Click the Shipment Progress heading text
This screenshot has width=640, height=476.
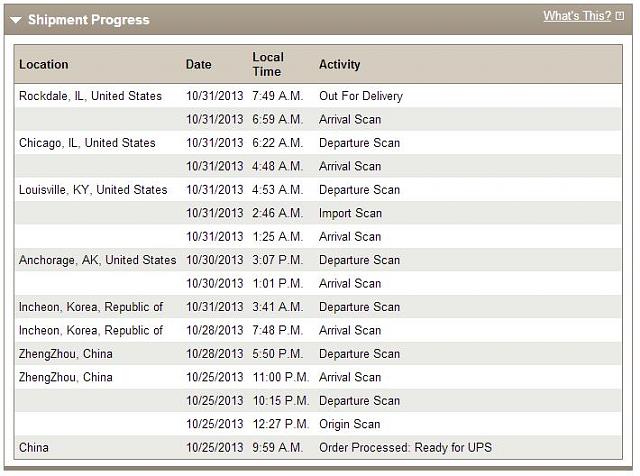[89, 20]
